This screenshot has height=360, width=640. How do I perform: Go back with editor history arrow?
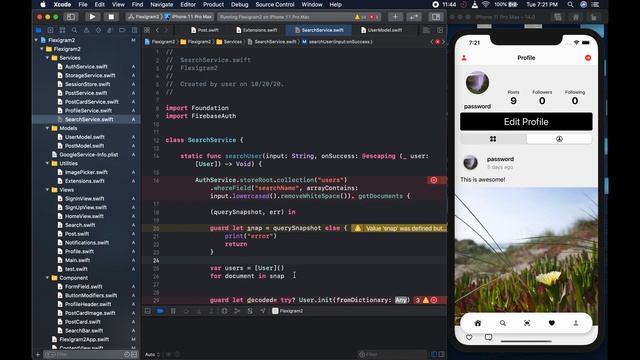pyautogui.click(x=157, y=30)
